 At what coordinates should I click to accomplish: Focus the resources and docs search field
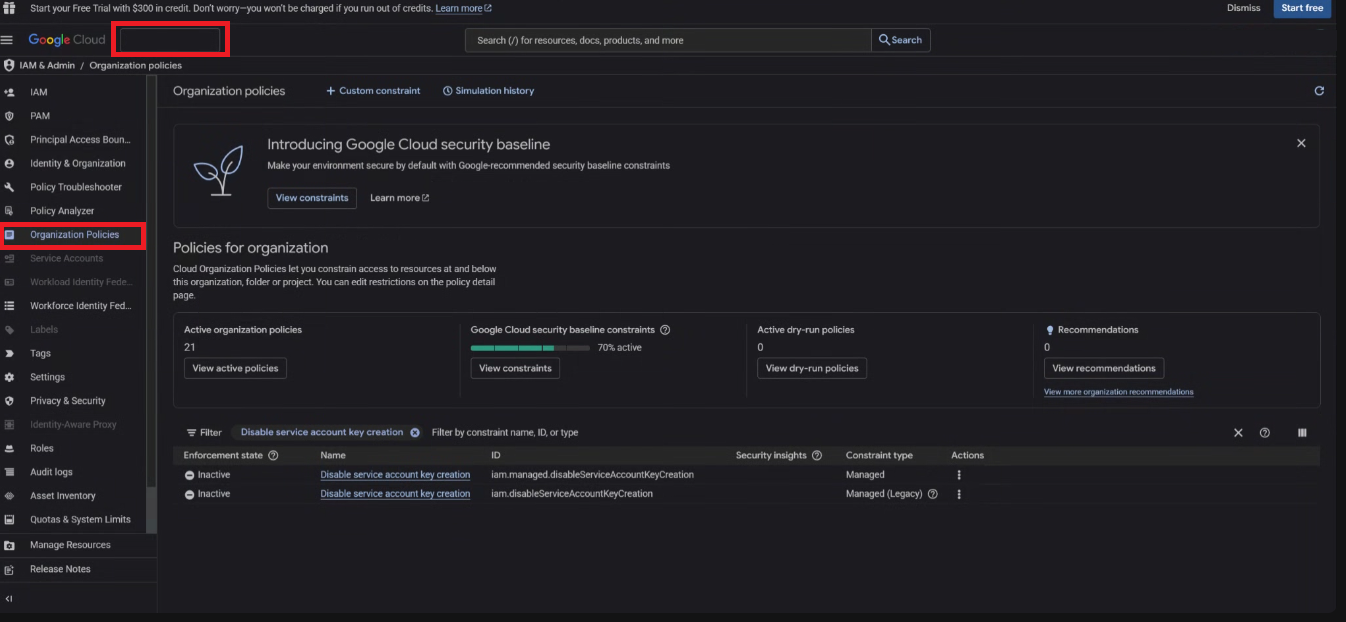tap(668, 40)
